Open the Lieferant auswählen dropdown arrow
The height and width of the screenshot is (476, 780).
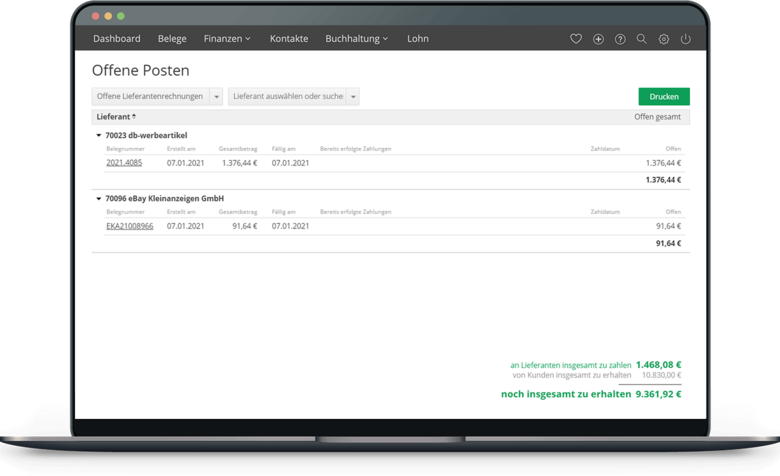click(x=353, y=97)
